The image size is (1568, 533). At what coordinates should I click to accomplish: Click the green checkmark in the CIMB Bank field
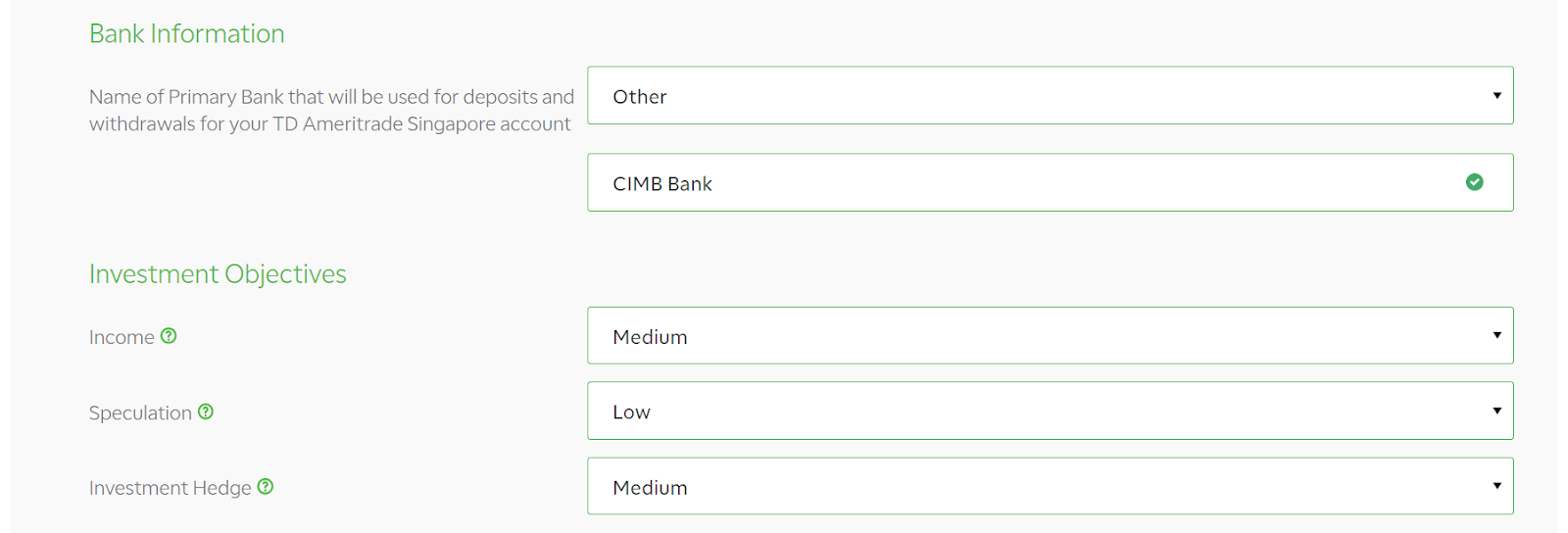(x=1474, y=182)
